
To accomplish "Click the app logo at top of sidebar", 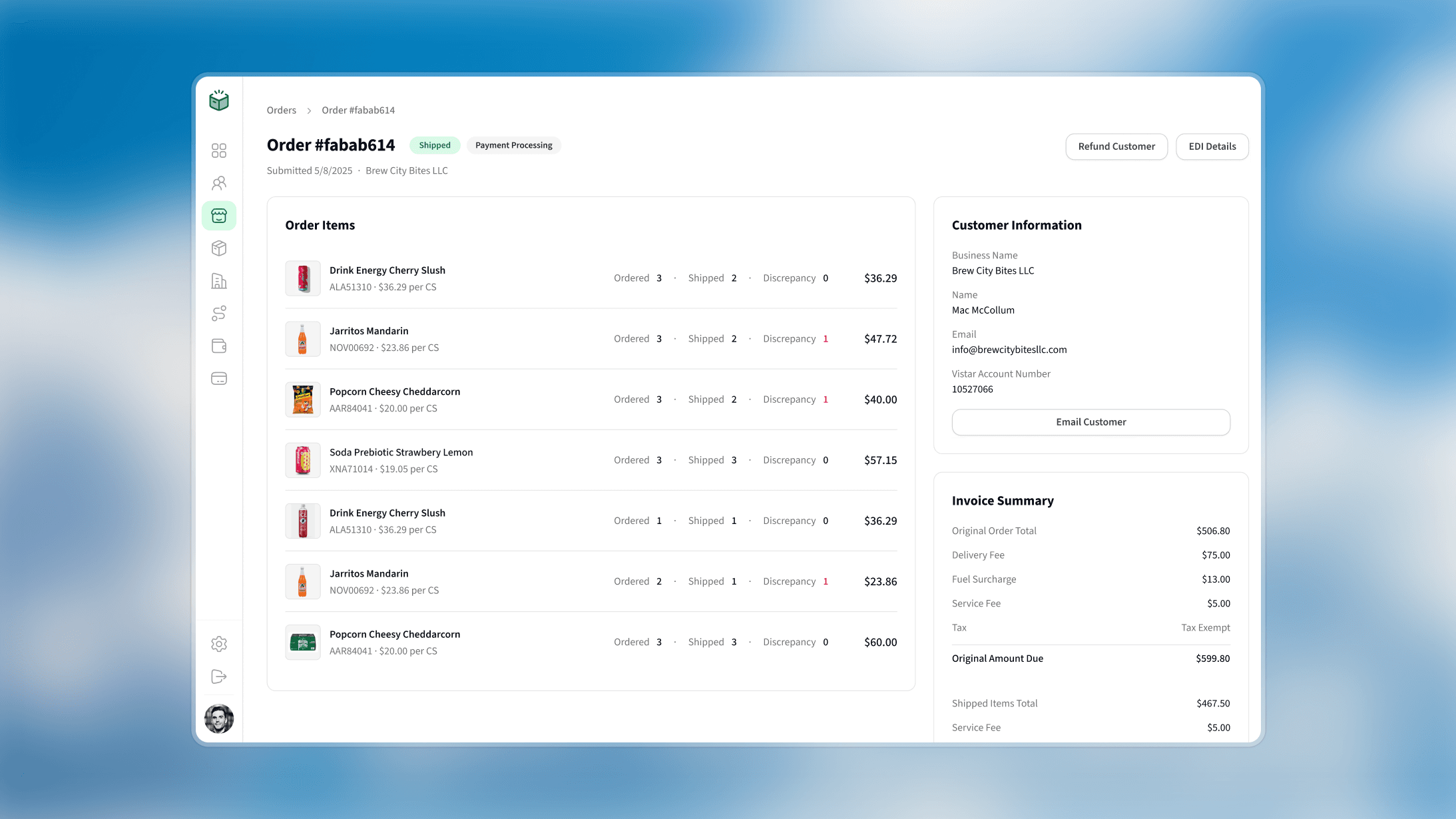I will [x=219, y=101].
